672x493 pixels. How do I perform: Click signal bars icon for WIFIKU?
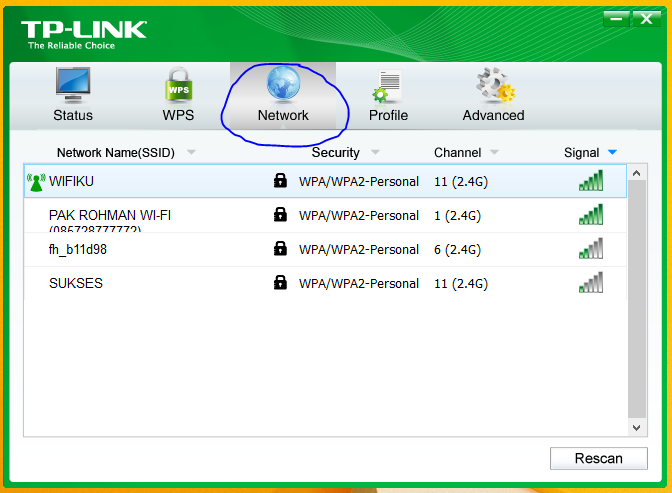point(591,180)
